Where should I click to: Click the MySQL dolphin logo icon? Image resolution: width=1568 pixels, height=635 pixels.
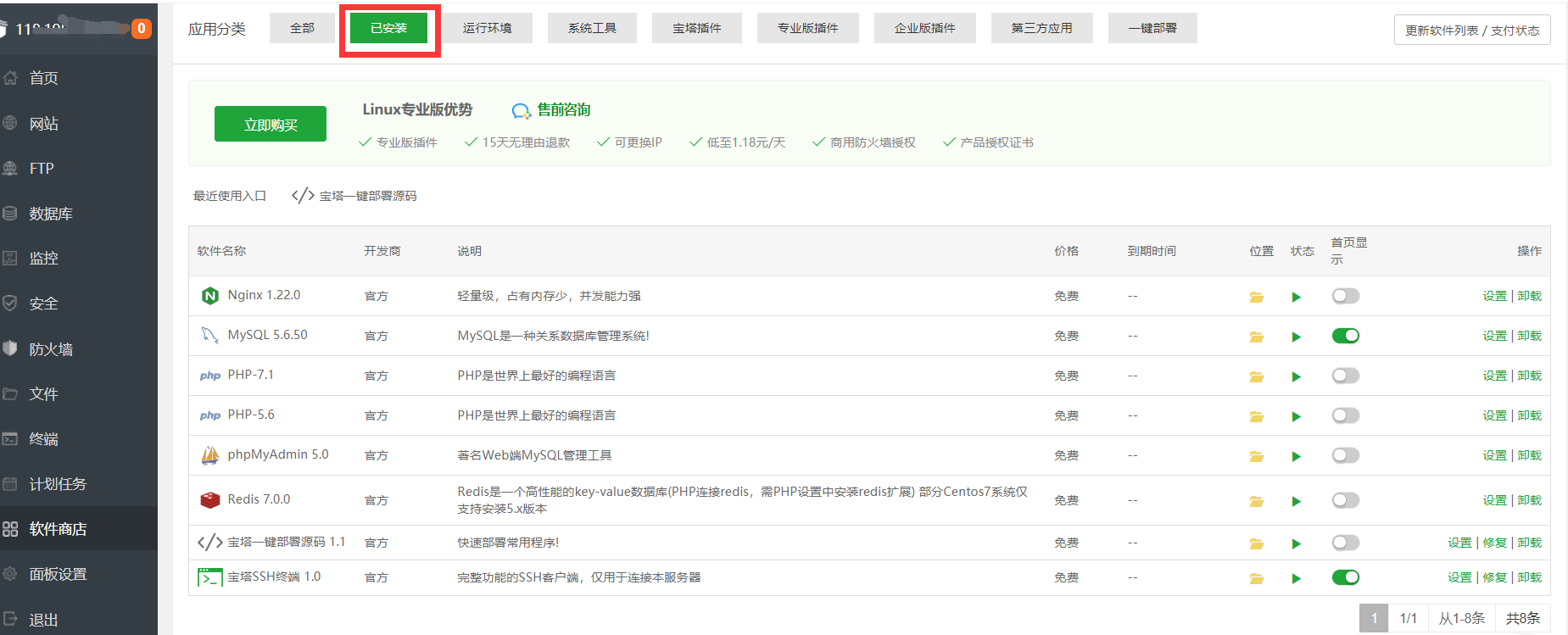(x=209, y=336)
